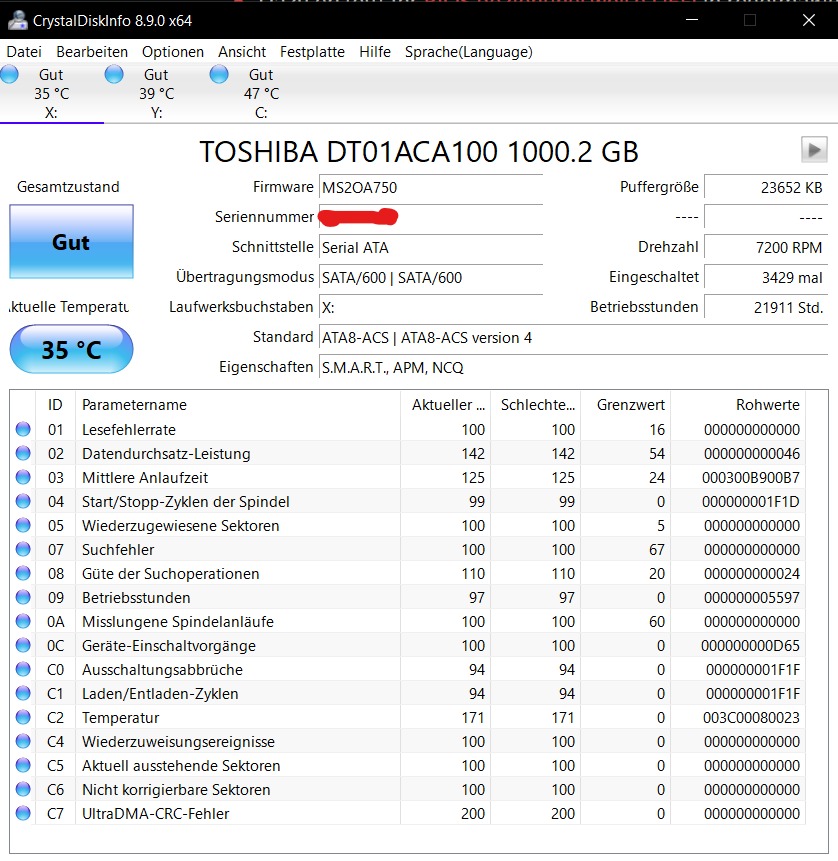Click raw value 000000005597
The width and height of the screenshot is (838, 861).
(752, 597)
